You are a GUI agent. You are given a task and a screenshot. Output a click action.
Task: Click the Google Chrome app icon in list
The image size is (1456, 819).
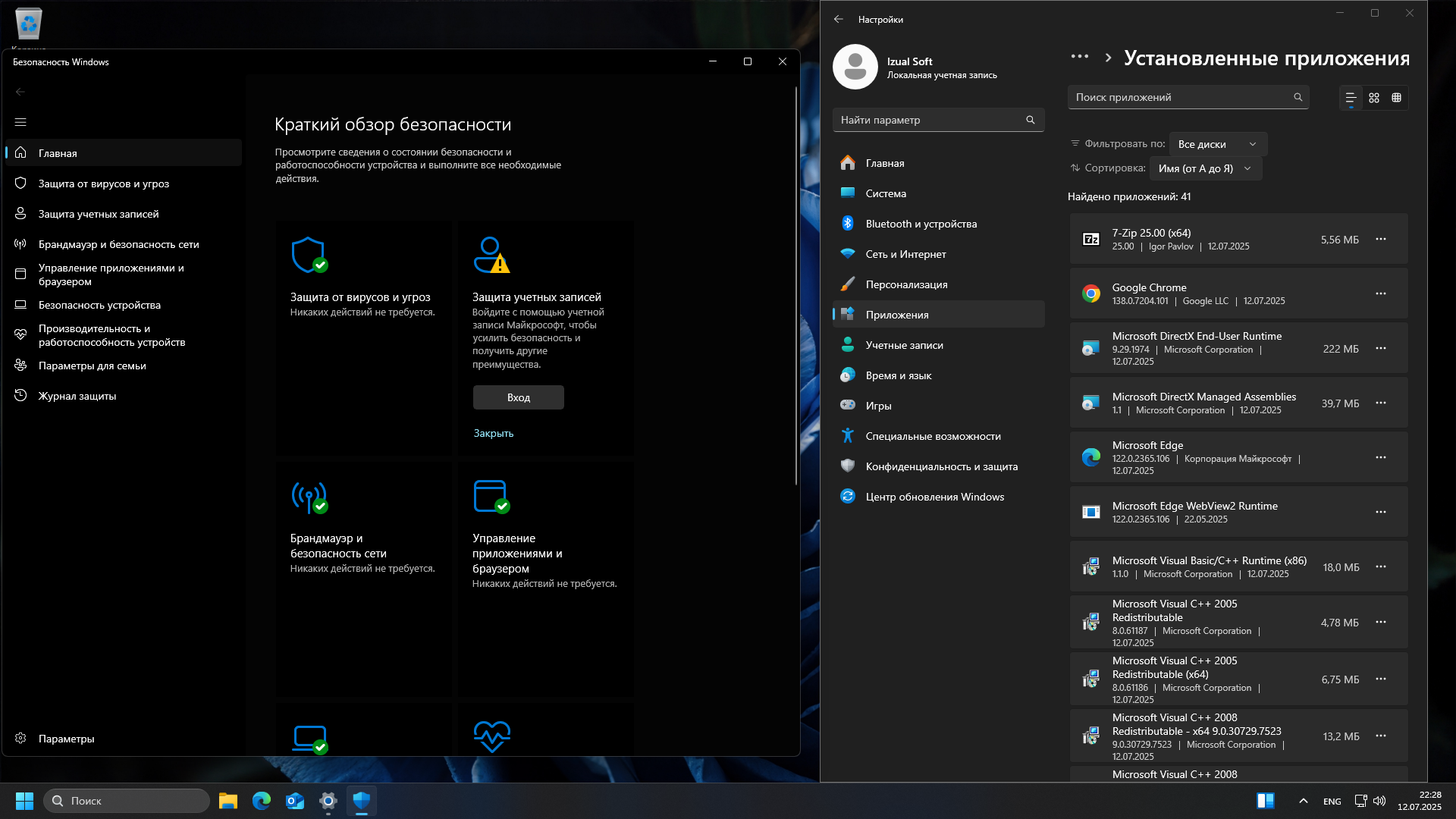[1091, 293]
